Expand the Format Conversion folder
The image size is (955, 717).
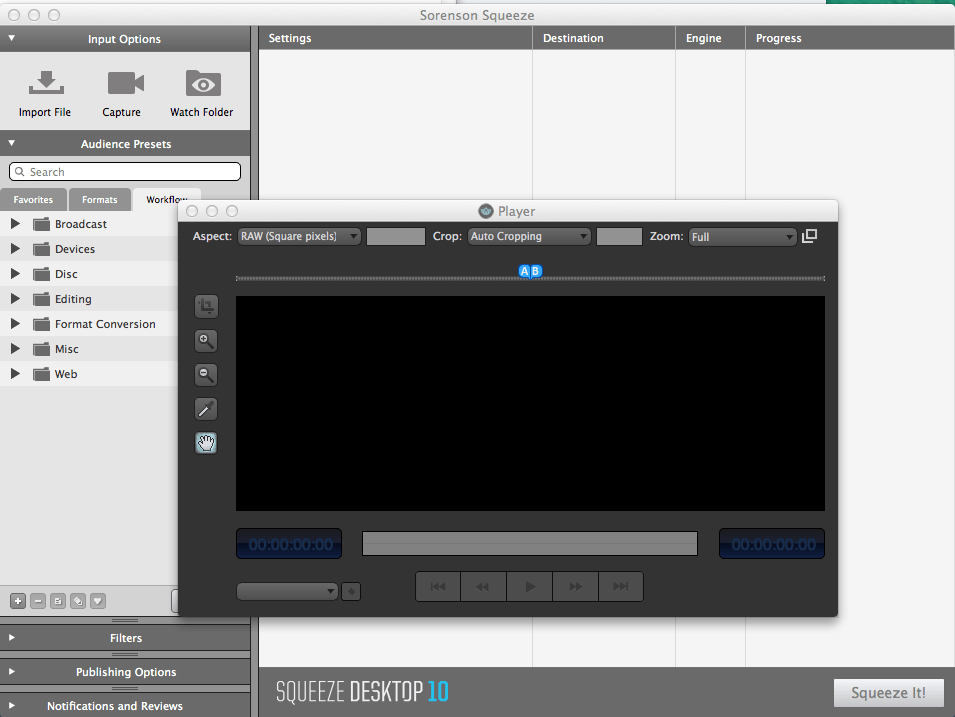coord(15,324)
